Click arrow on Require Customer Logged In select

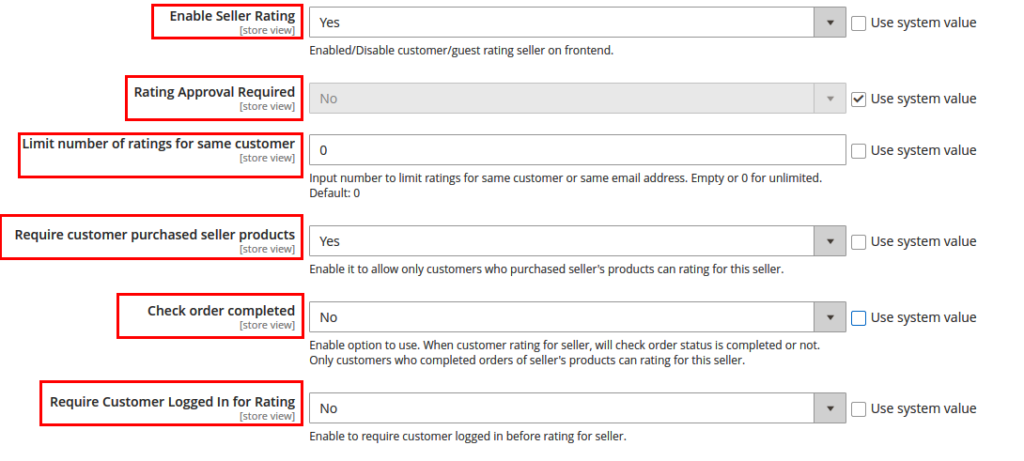[829, 408]
